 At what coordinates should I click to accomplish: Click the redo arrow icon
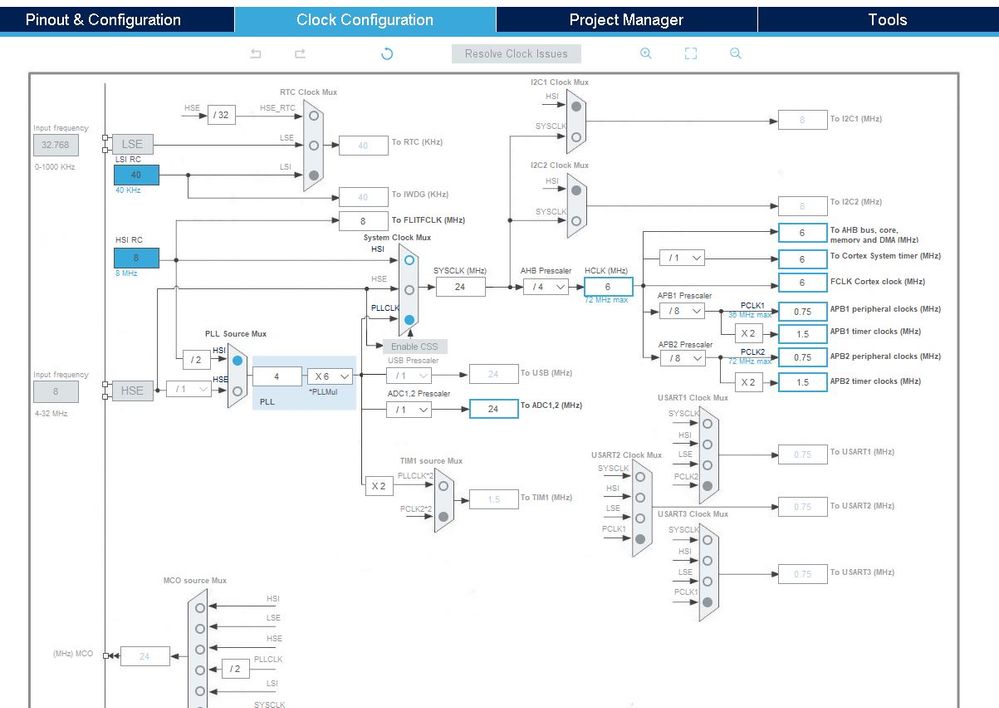point(300,54)
